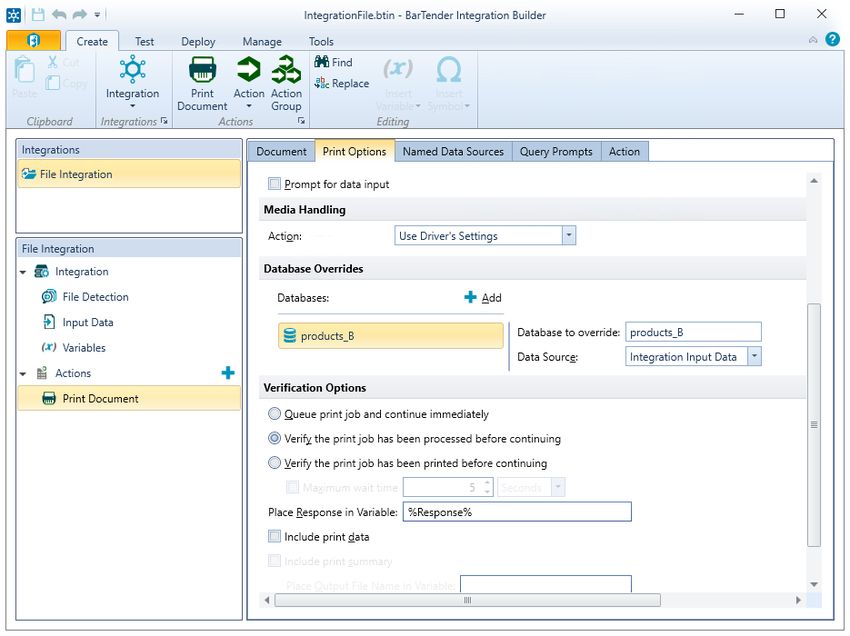Select the Print Document tree action

129,399
